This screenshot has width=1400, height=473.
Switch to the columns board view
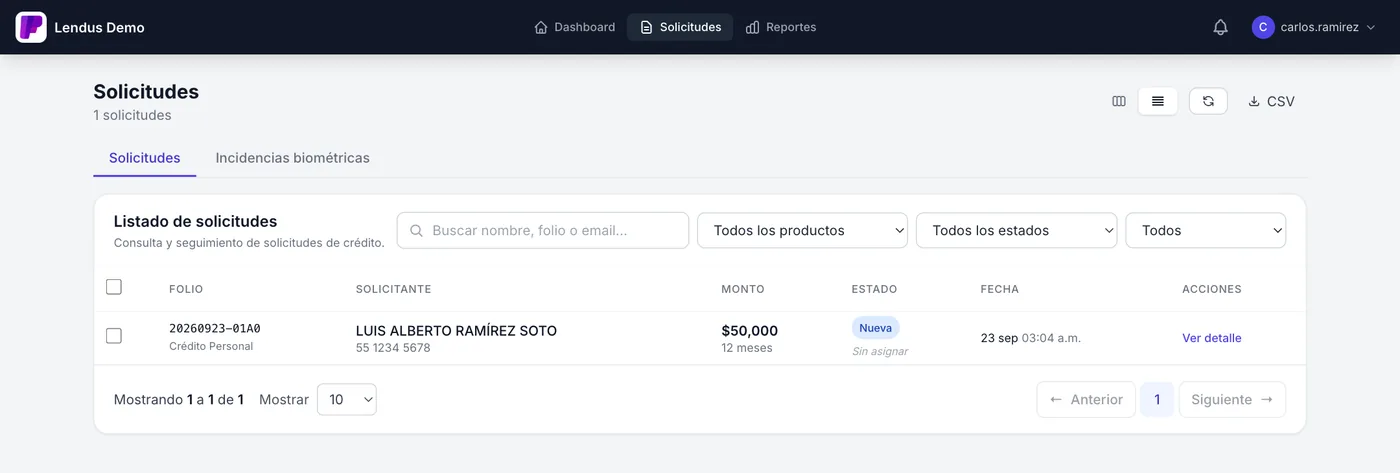click(x=1119, y=101)
